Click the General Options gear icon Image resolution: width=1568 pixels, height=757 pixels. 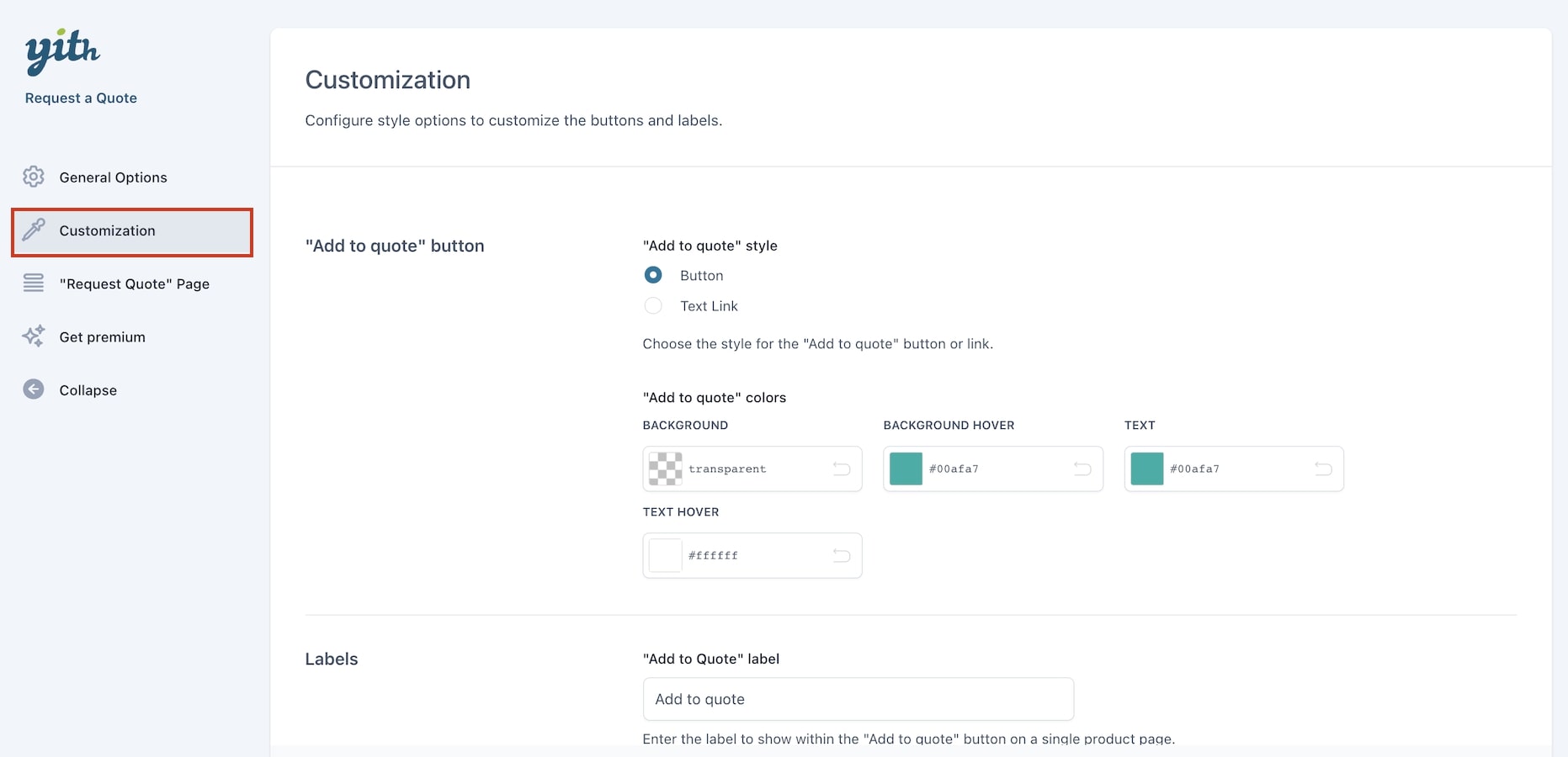pyautogui.click(x=34, y=177)
